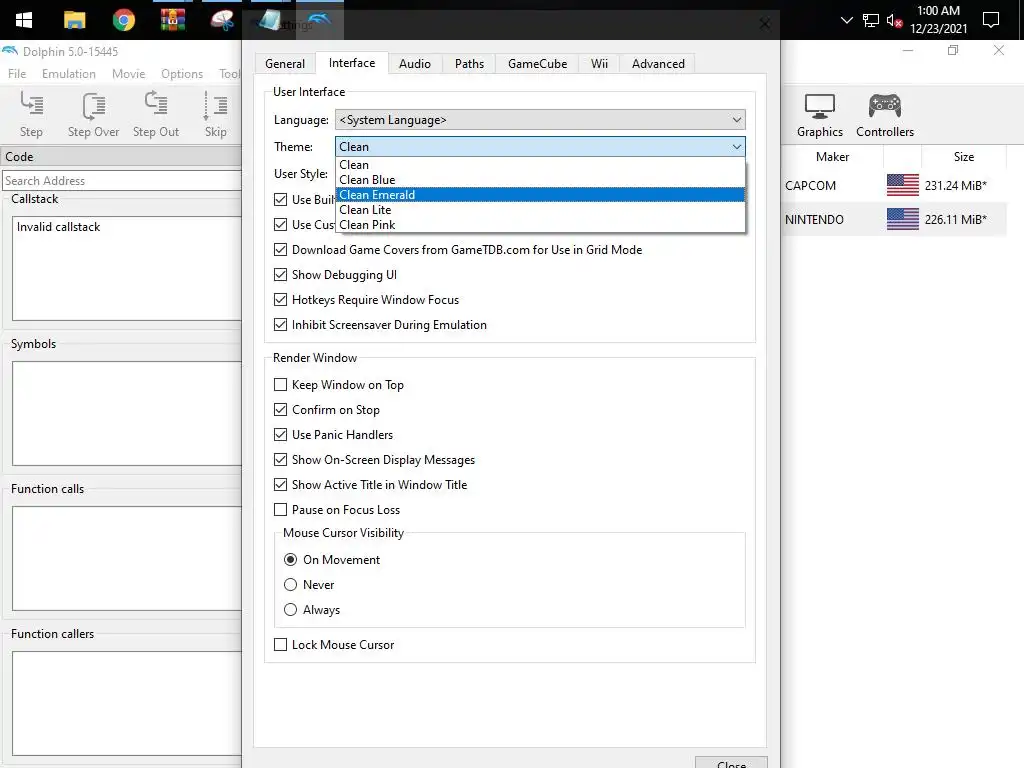This screenshot has width=1024, height=768.
Task: Toggle Show On-Screen Display Messages checkbox
Action: tap(280, 460)
